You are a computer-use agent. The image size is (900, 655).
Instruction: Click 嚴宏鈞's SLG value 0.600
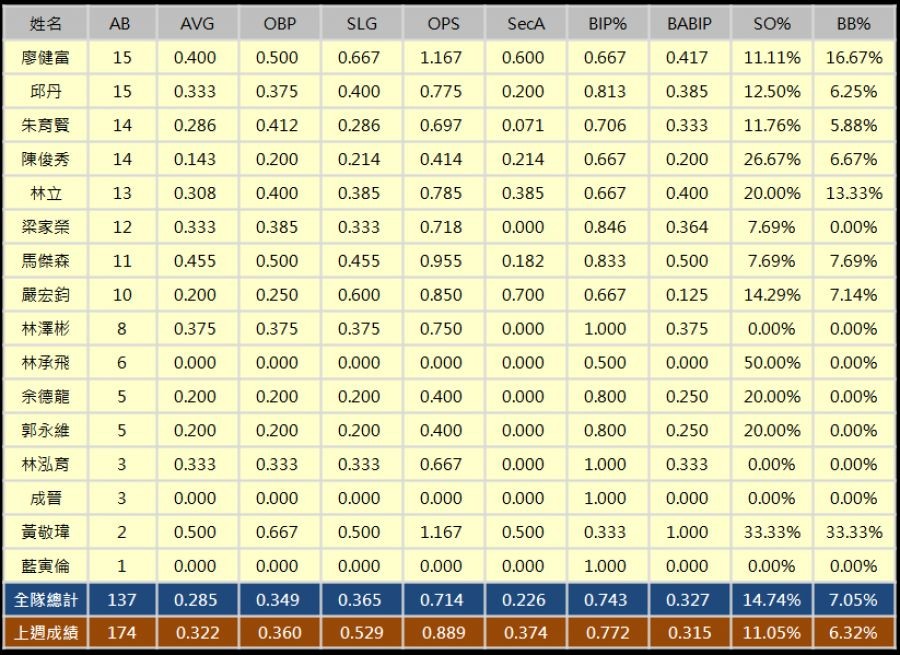click(x=359, y=294)
